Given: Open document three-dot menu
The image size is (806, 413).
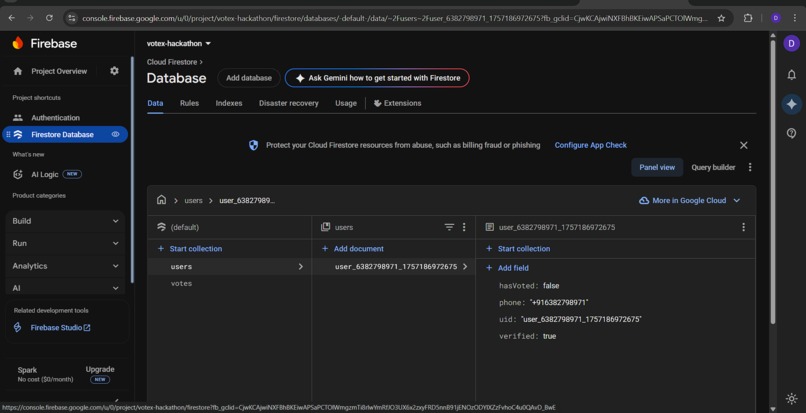Looking at the screenshot, I should (743, 227).
